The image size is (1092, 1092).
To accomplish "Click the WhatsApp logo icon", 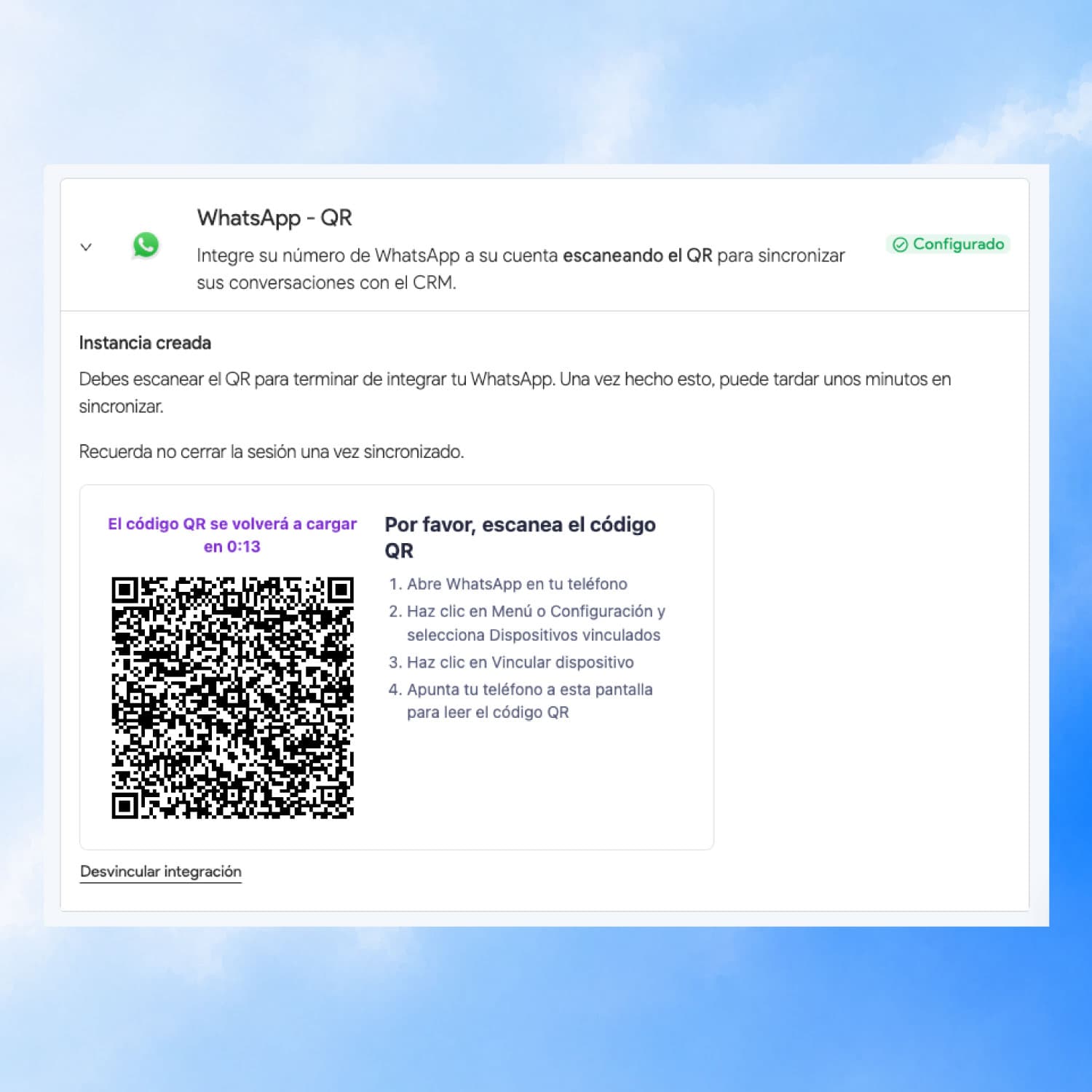I will tap(146, 245).
